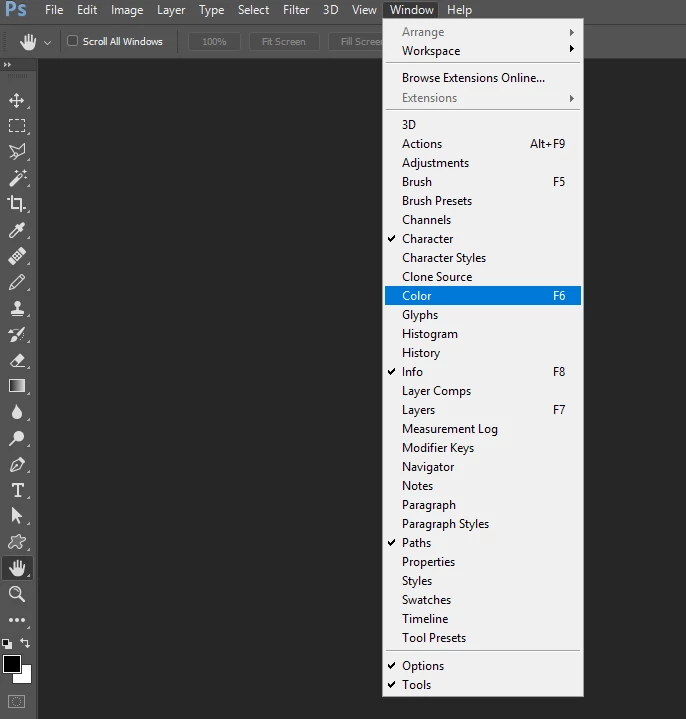
Task: Select the Eyedropper tool
Action: tap(17, 230)
